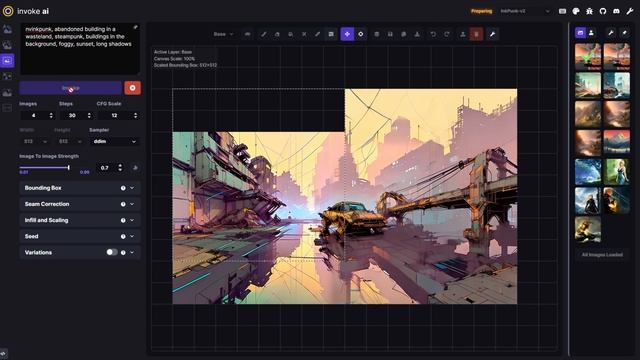
Task: Open the Nodes tab in sidebar
Action: 7,76
